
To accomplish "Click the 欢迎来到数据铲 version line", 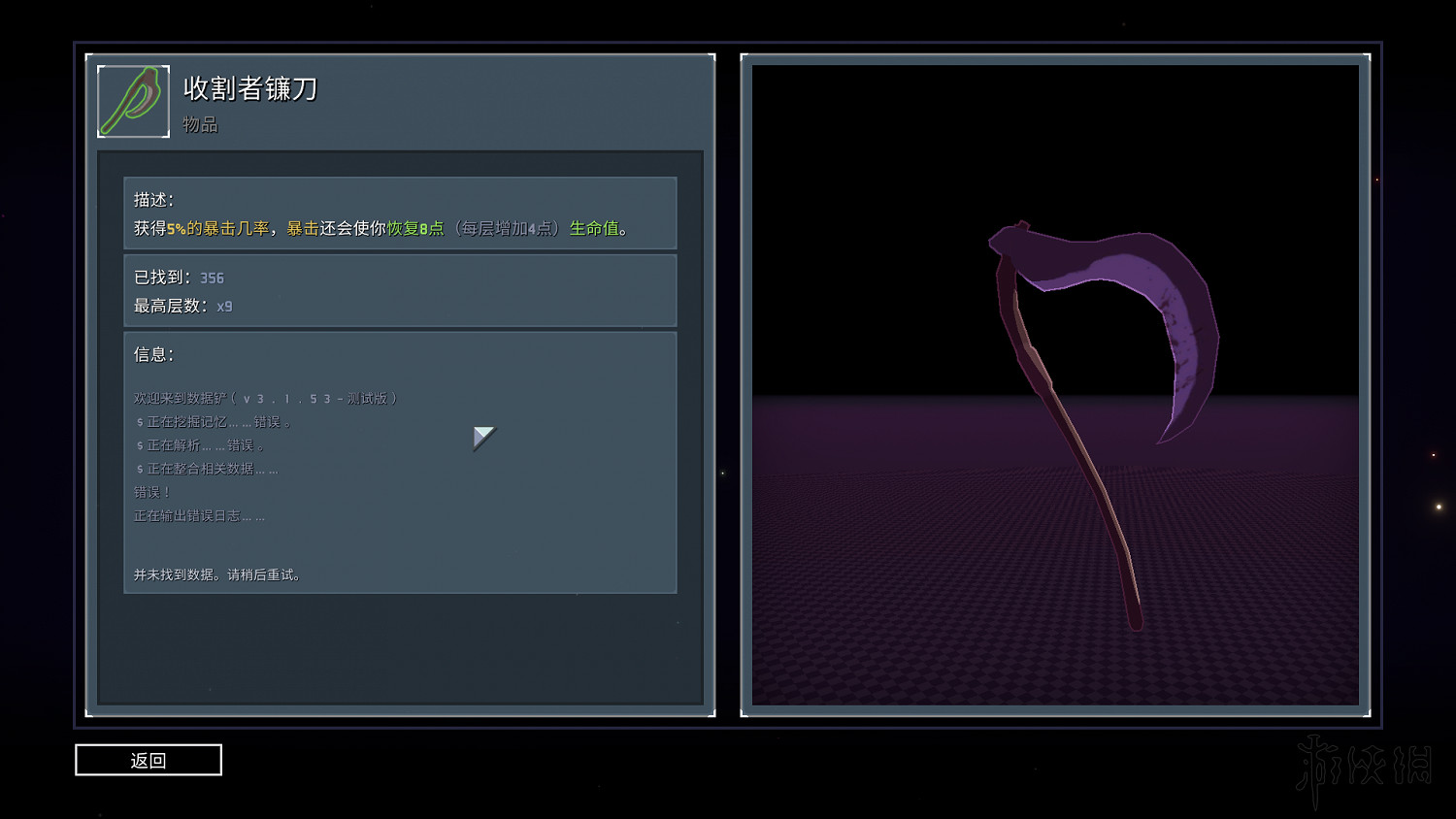I will click(265, 398).
